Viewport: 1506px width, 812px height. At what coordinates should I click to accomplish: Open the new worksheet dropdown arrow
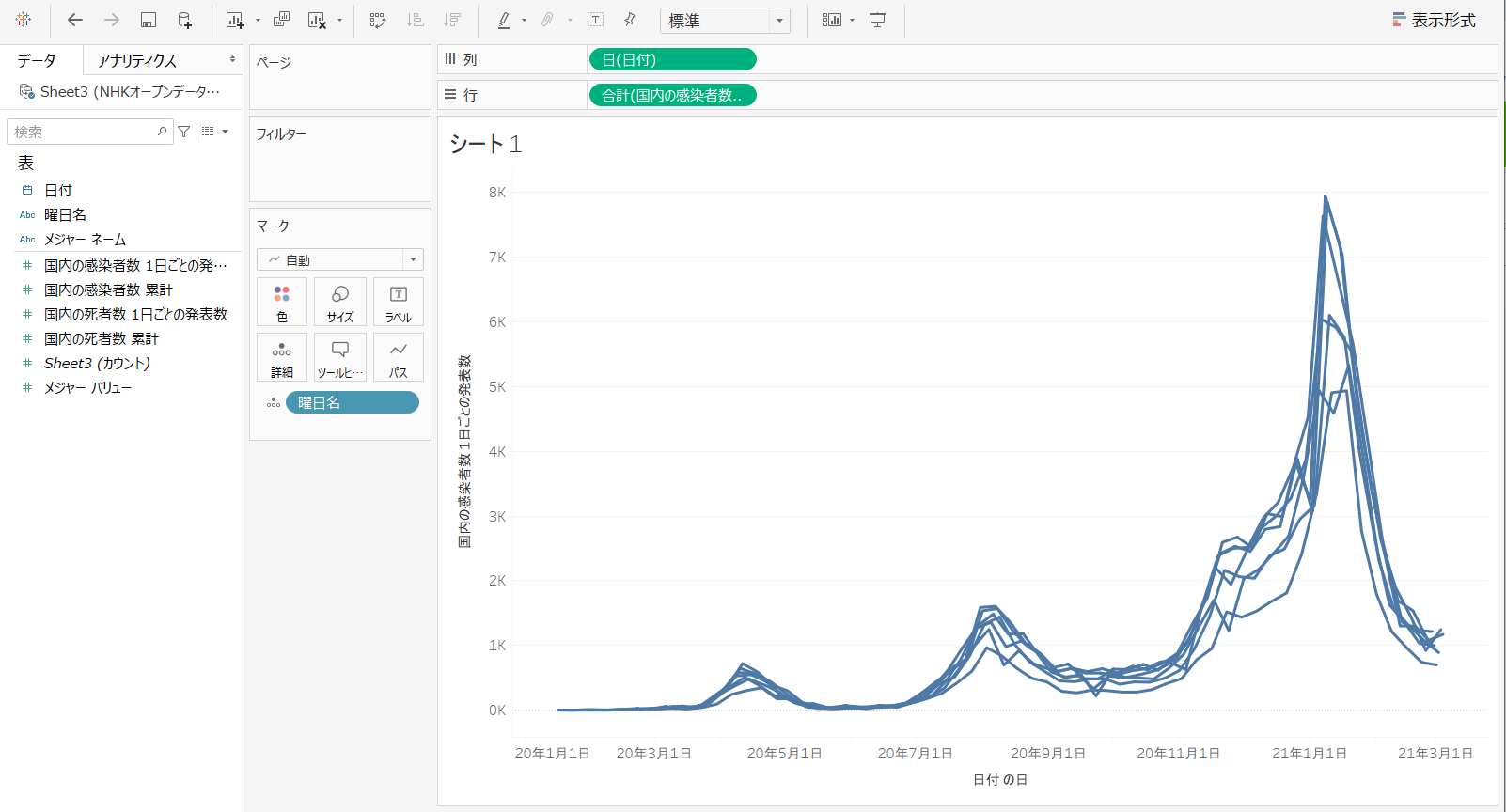(x=258, y=21)
